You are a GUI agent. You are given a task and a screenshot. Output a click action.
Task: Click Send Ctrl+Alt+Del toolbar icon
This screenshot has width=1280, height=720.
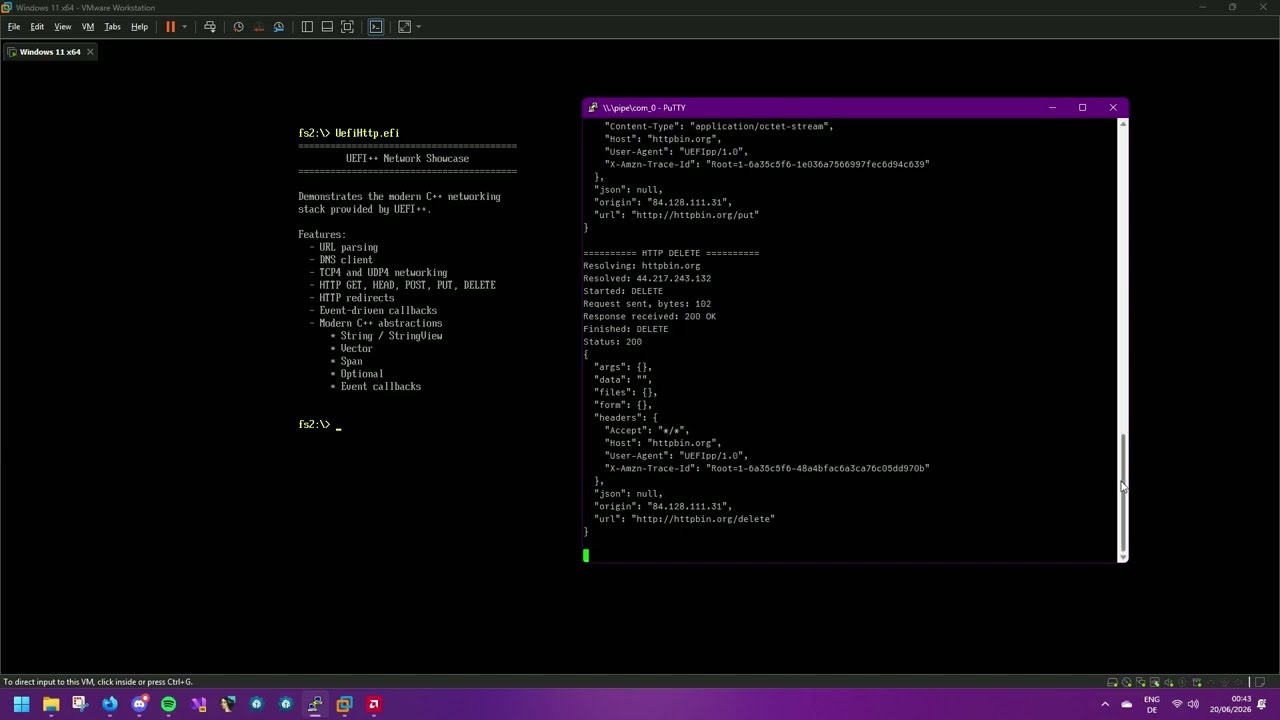210,27
